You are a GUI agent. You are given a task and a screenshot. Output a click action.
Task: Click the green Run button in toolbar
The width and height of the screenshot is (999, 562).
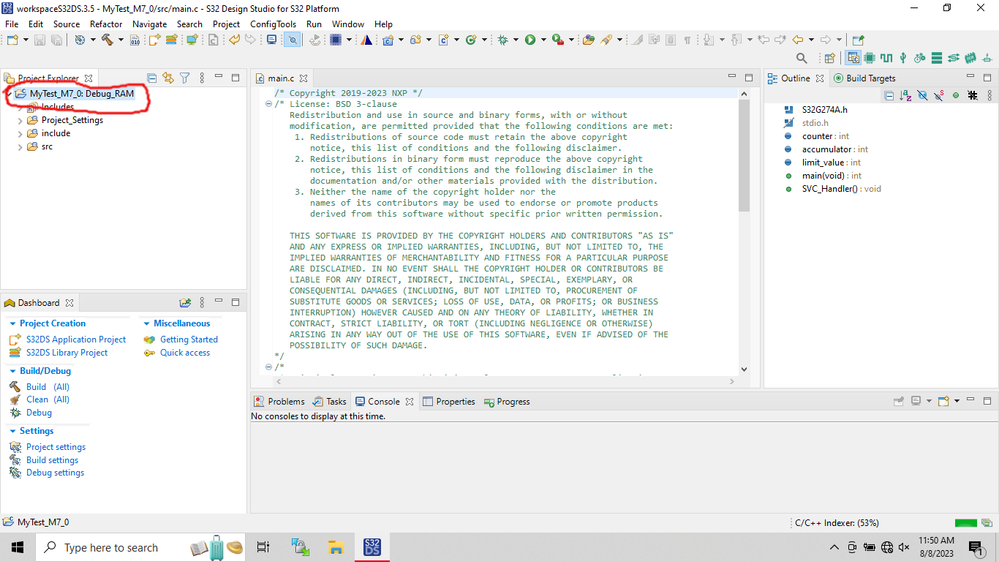coord(530,40)
